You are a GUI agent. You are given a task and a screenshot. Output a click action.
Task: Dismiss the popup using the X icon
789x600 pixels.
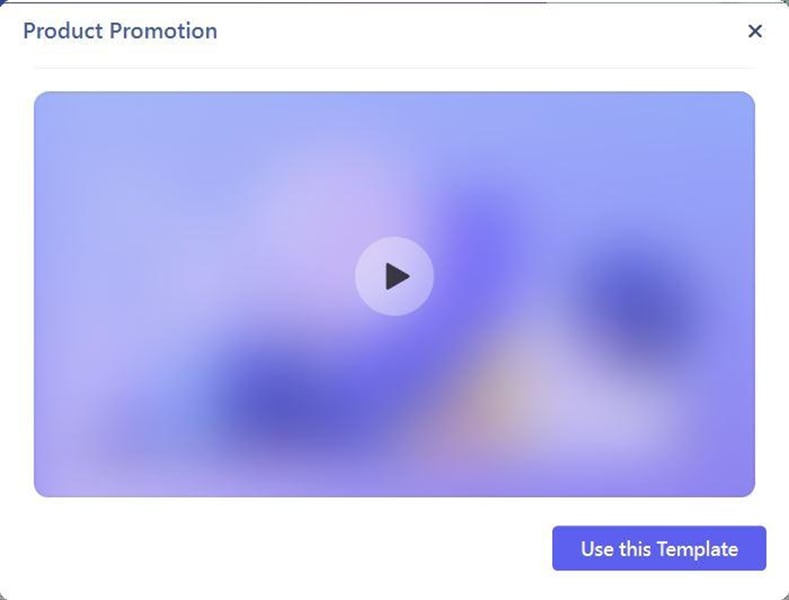[754, 31]
